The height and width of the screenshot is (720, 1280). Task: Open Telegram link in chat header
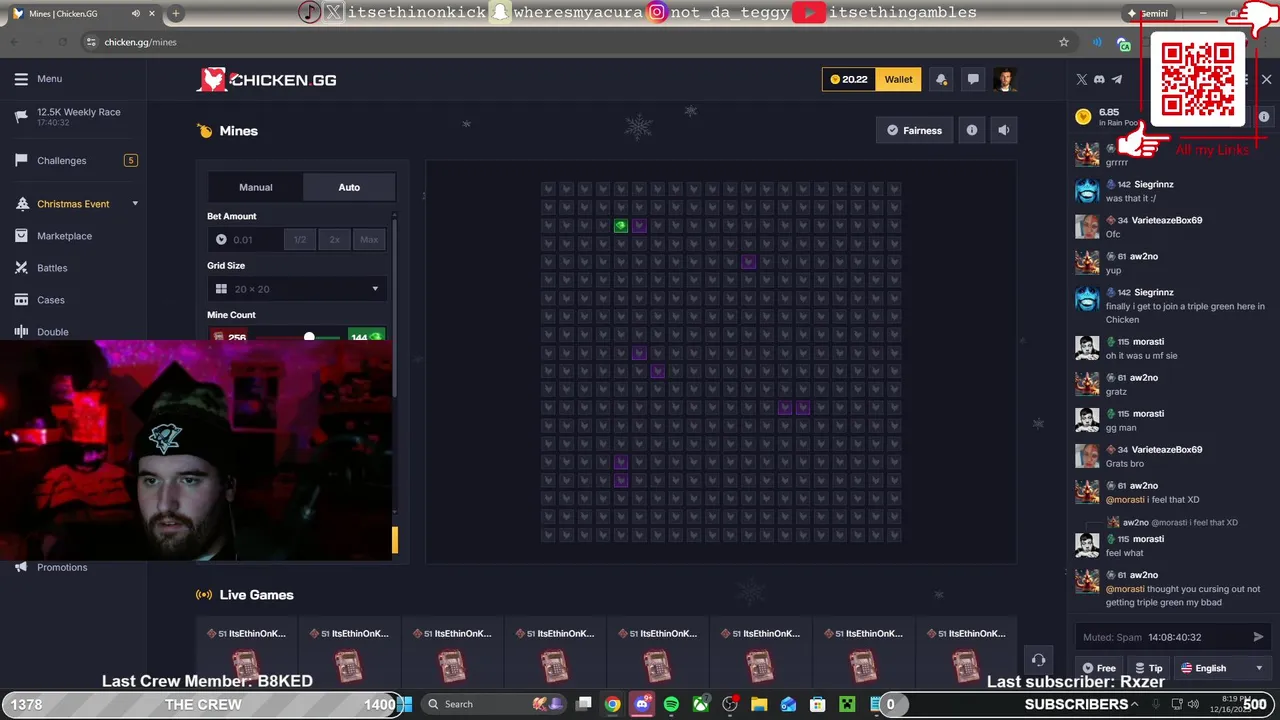point(1117,80)
